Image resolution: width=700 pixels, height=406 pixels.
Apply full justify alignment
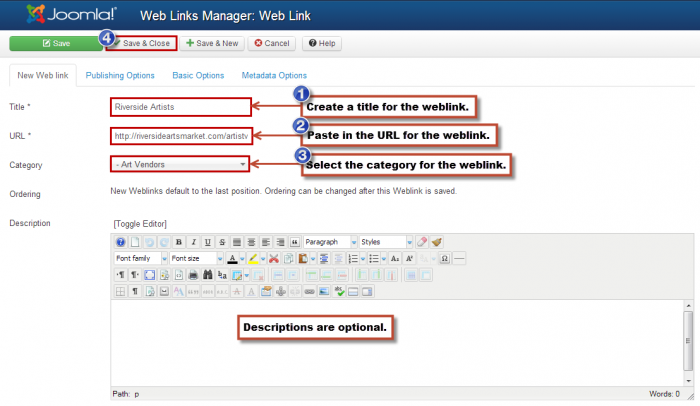coord(237,242)
